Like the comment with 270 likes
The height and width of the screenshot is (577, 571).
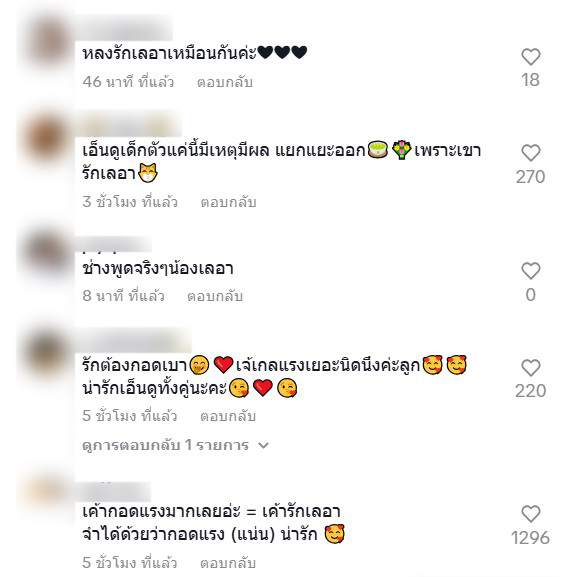pos(531,153)
